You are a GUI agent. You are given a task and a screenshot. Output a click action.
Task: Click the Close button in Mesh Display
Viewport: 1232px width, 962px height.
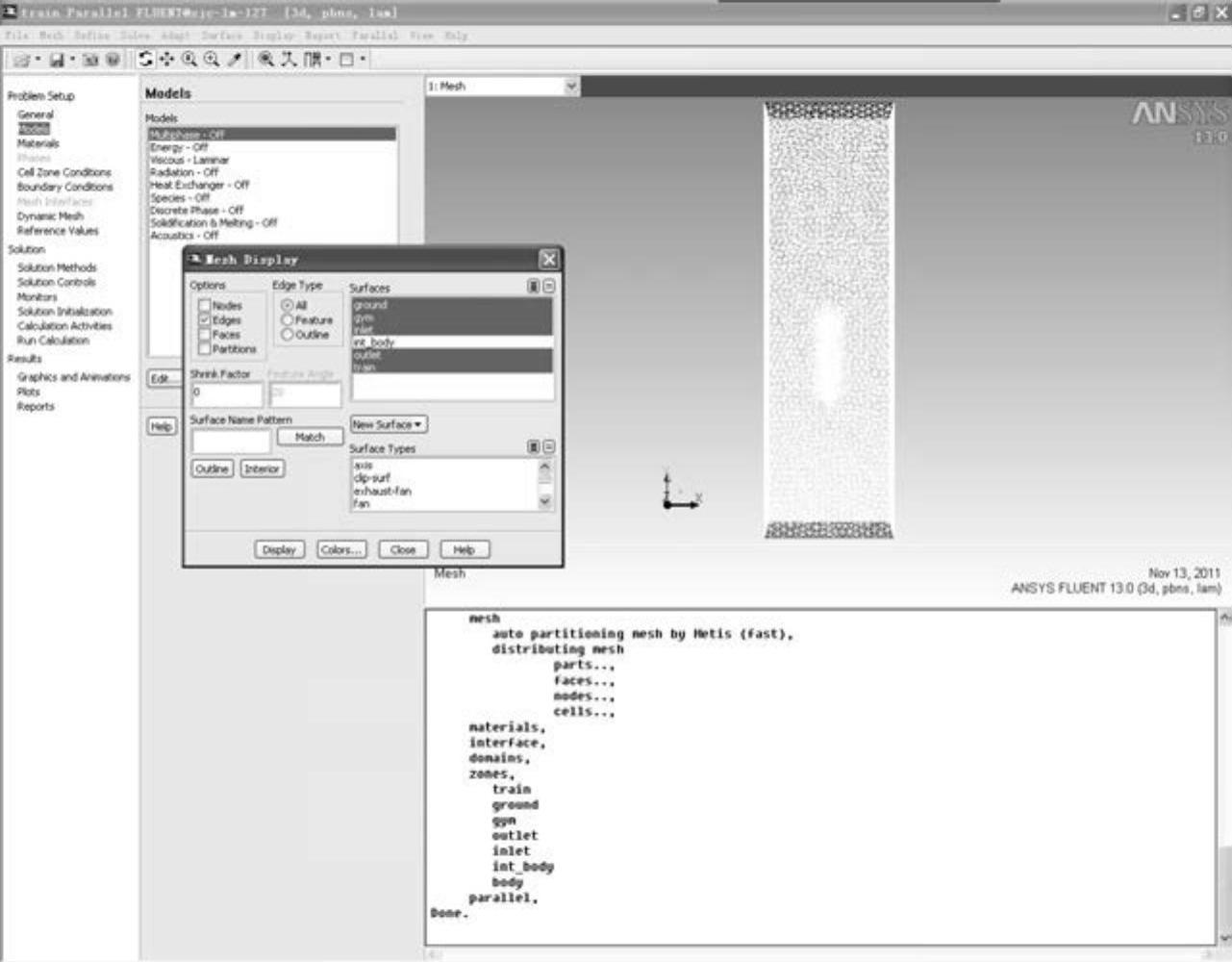[403, 549]
